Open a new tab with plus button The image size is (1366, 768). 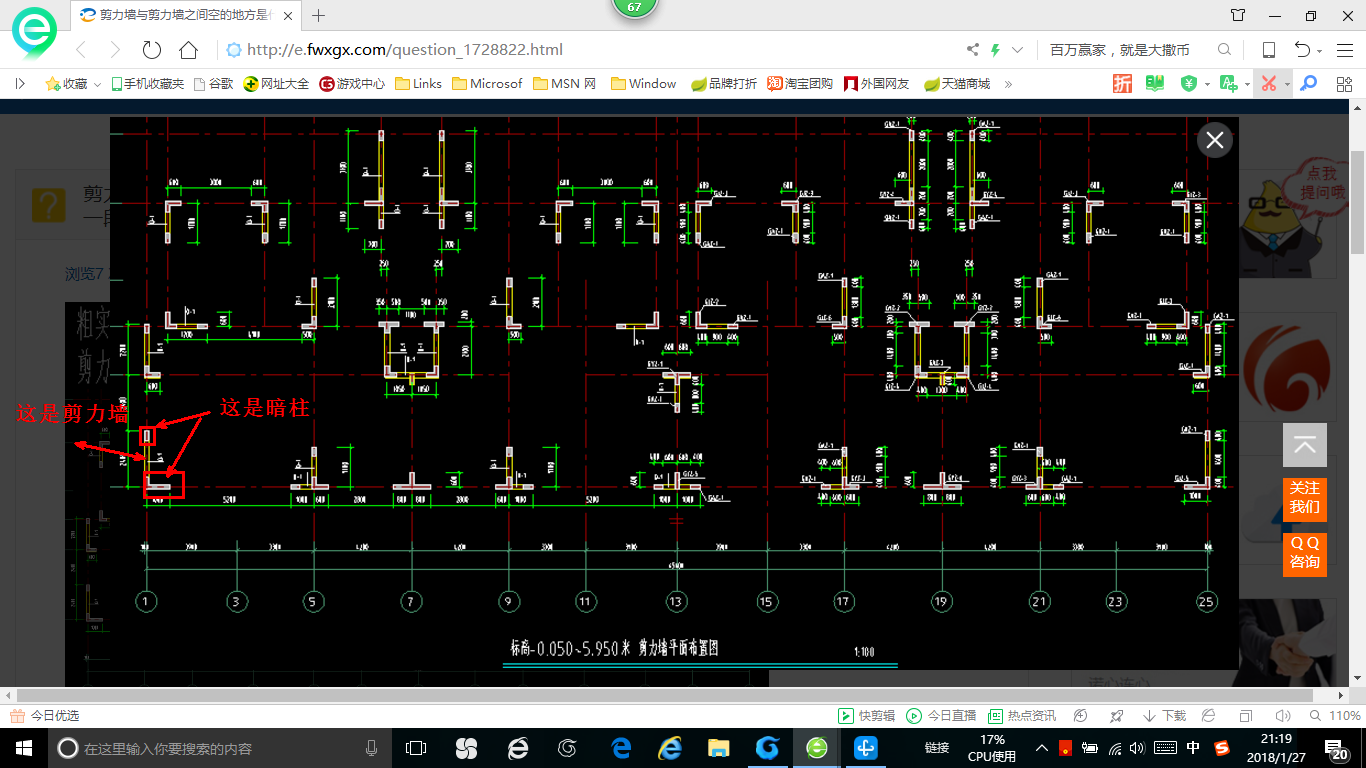(x=319, y=15)
